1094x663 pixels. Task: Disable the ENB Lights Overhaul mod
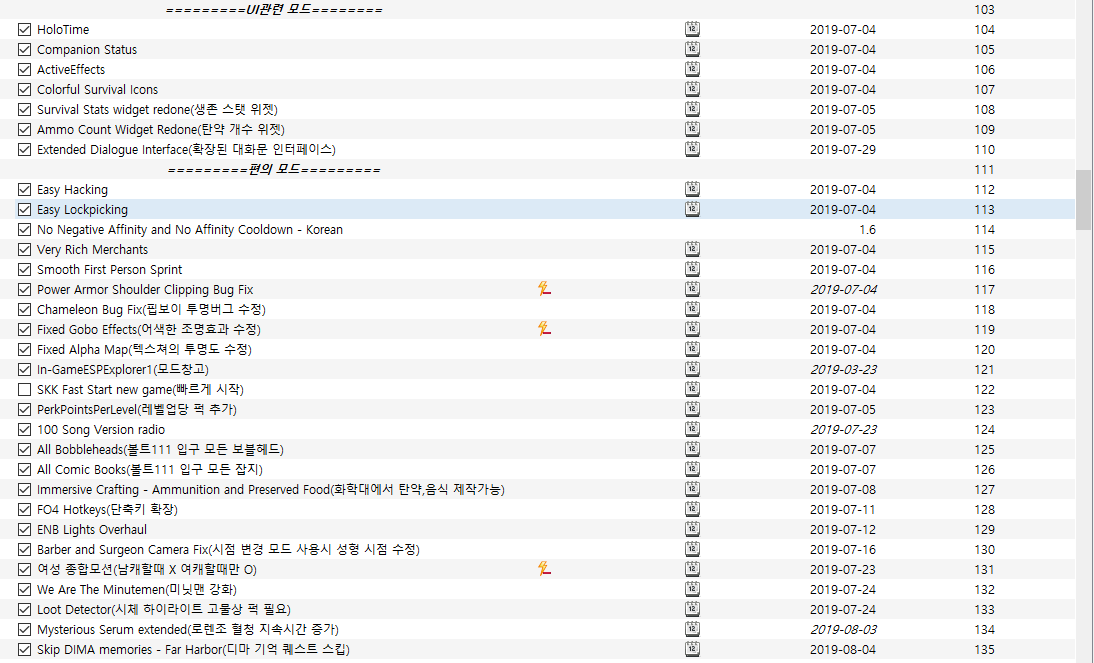tap(24, 529)
